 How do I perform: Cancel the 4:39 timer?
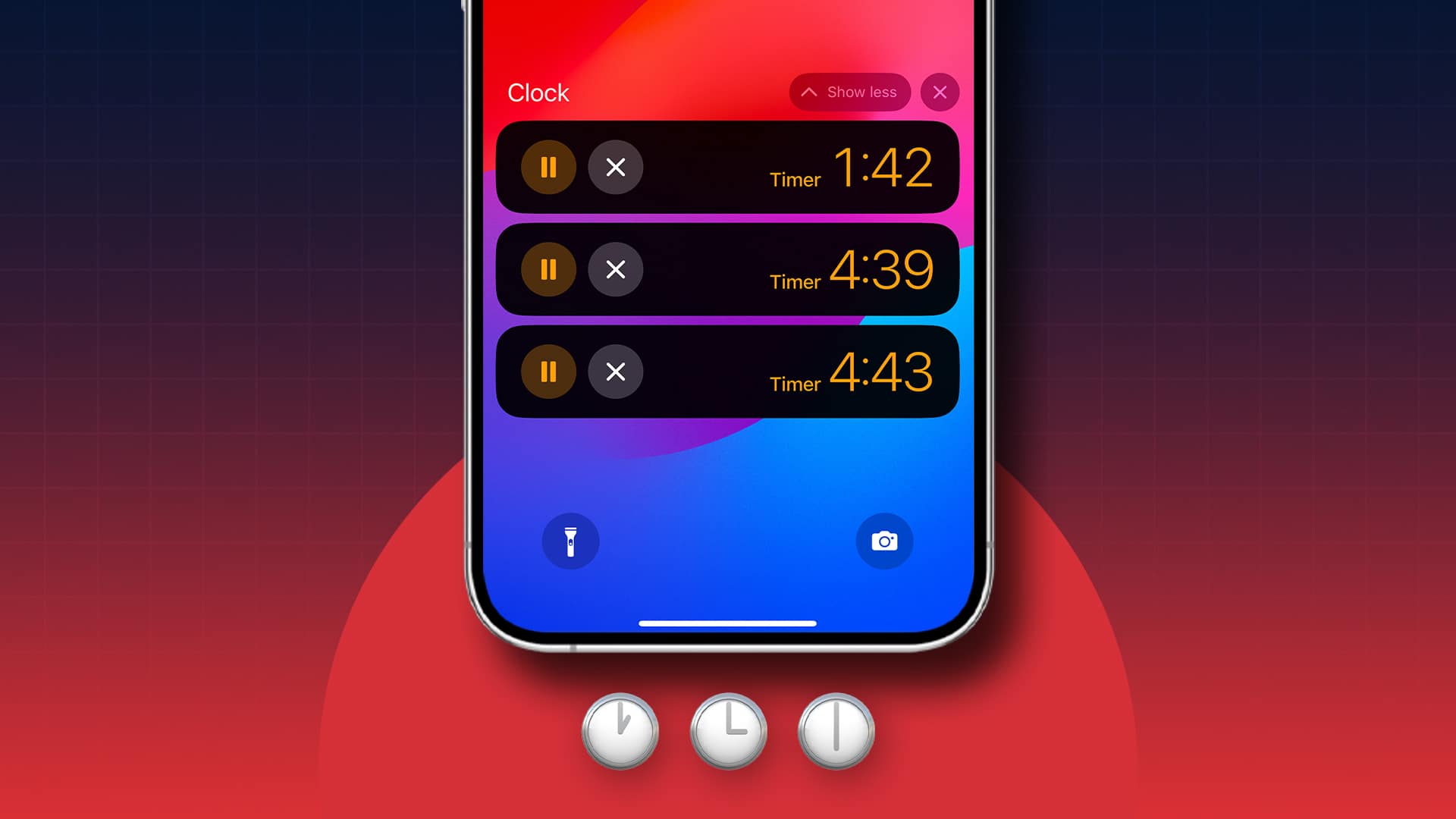pyautogui.click(x=614, y=269)
